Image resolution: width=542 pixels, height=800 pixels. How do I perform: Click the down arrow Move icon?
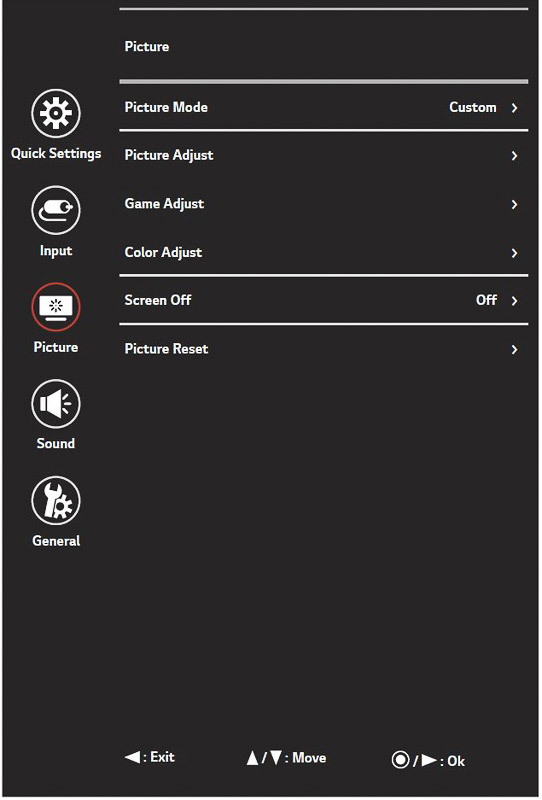[276, 758]
